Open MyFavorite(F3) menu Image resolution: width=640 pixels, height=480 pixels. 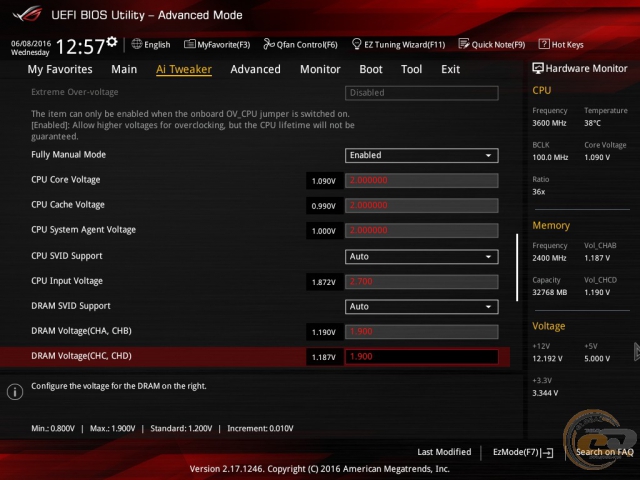(x=224, y=44)
